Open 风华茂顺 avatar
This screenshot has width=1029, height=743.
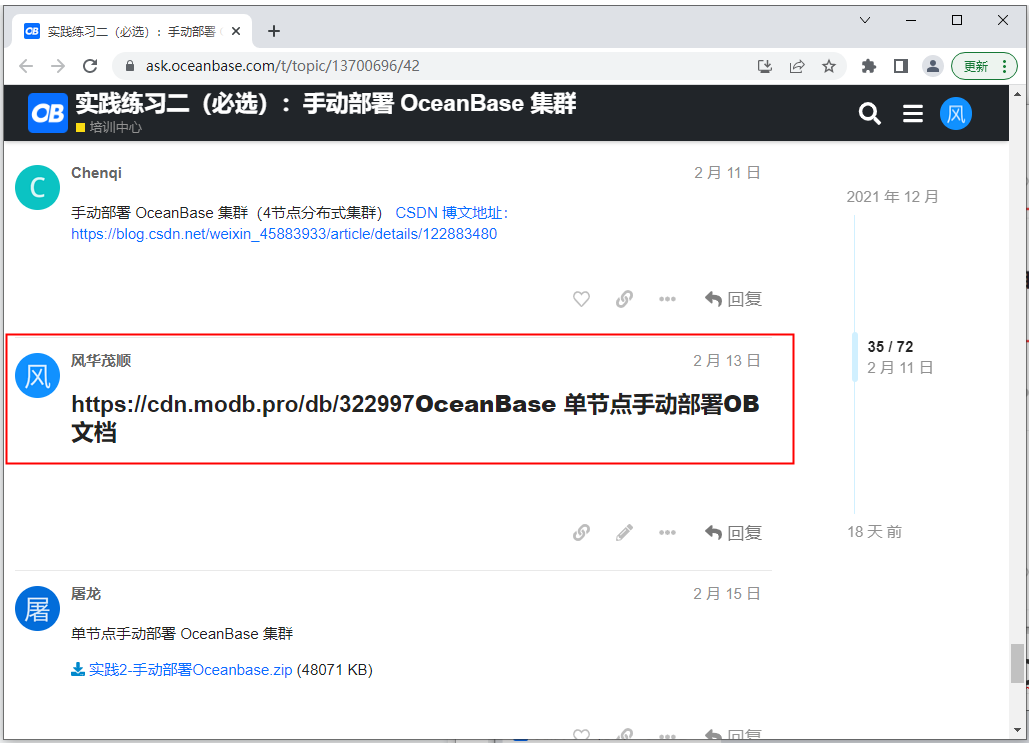coord(37,375)
